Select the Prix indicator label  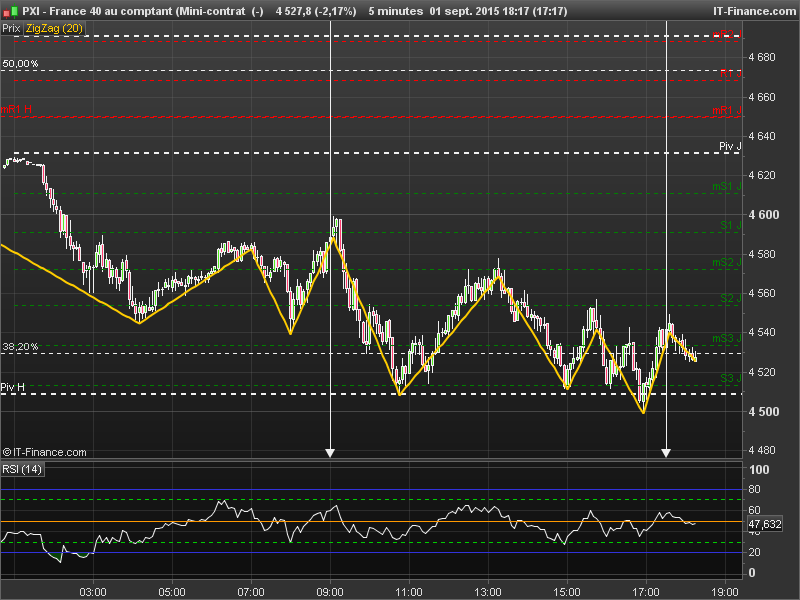[x=11, y=29]
